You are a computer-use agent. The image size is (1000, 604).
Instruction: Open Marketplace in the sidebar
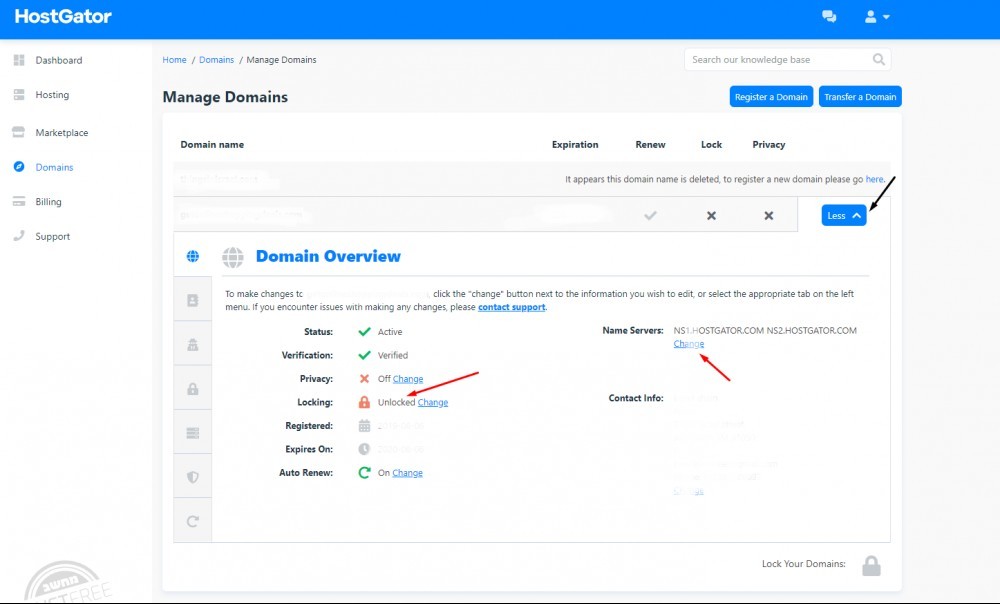[x=62, y=133]
